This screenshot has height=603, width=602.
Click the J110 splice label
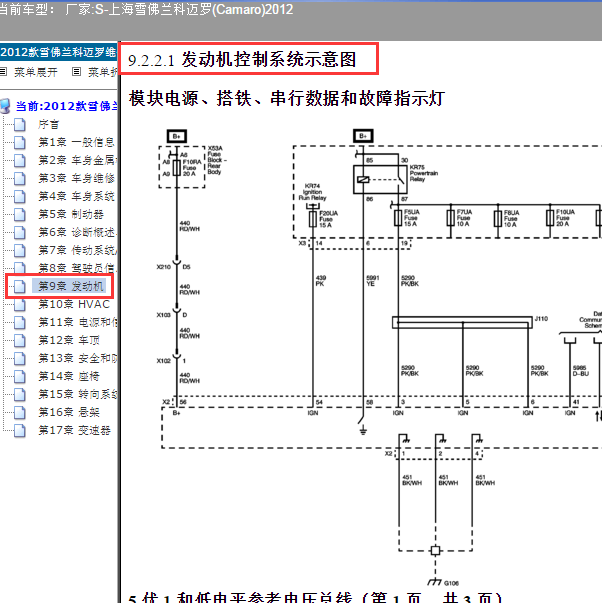coord(541,319)
